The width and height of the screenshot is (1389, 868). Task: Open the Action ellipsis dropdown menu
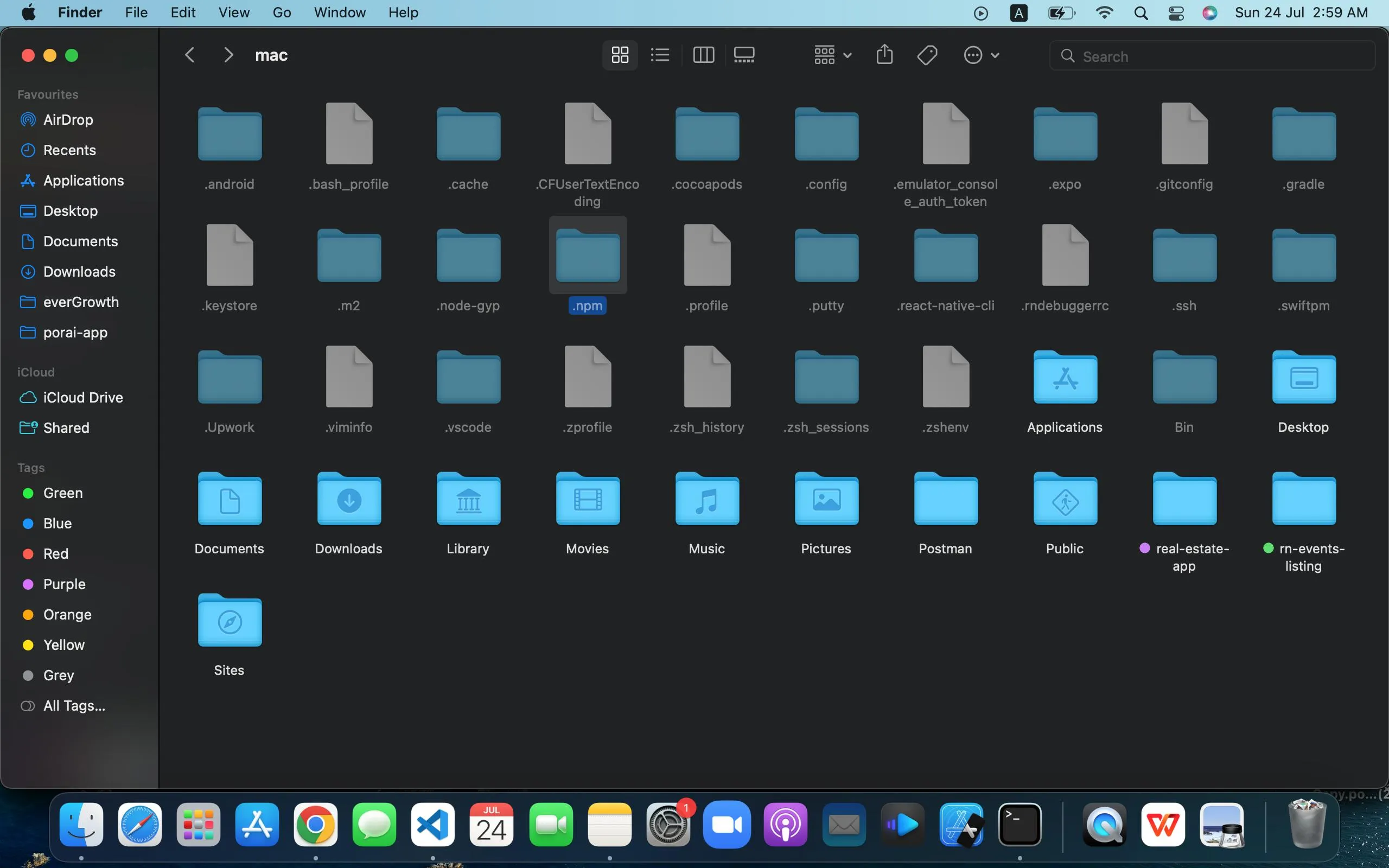[x=981, y=55]
